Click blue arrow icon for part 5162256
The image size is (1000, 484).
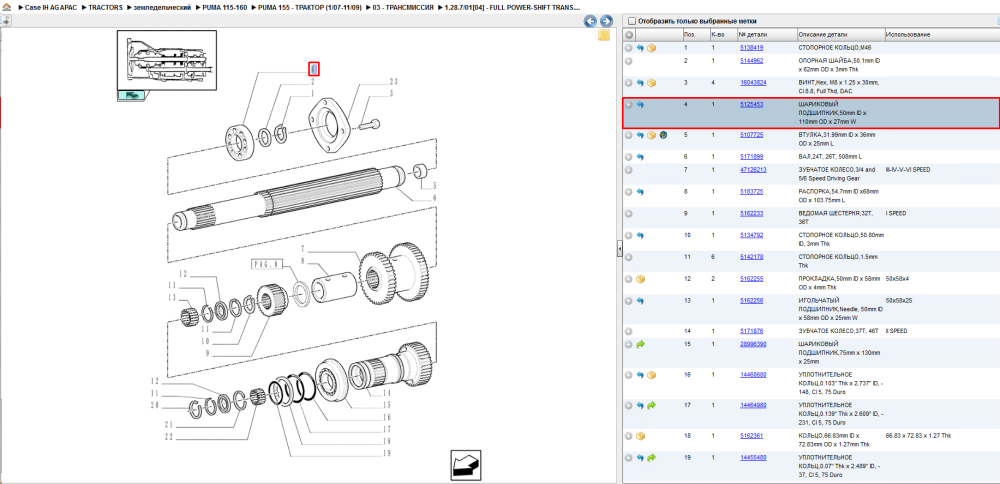point(640,300)
